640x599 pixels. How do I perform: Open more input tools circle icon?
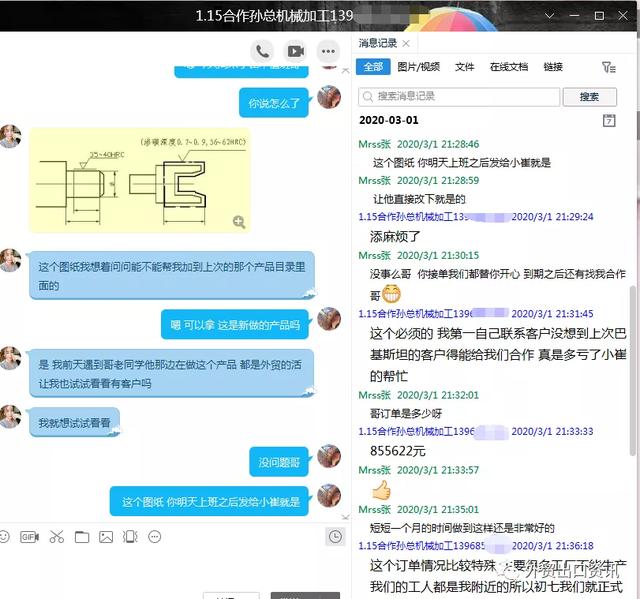pyautogui.click(x=154, y=537)
